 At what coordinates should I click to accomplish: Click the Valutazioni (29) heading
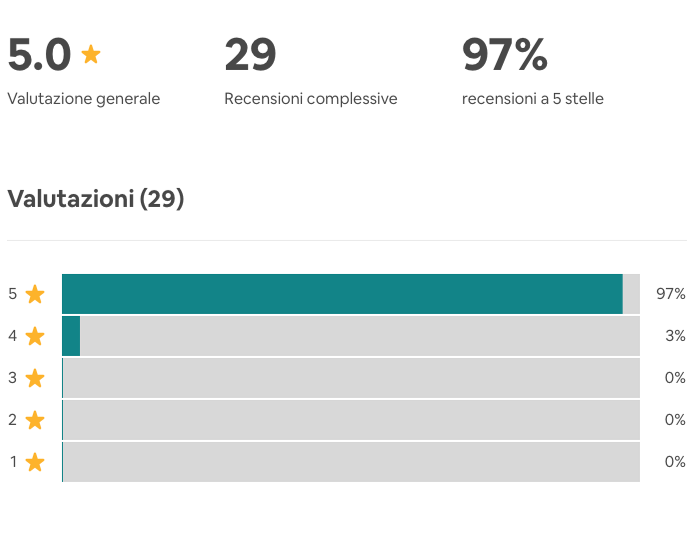[x=96, y=199]
